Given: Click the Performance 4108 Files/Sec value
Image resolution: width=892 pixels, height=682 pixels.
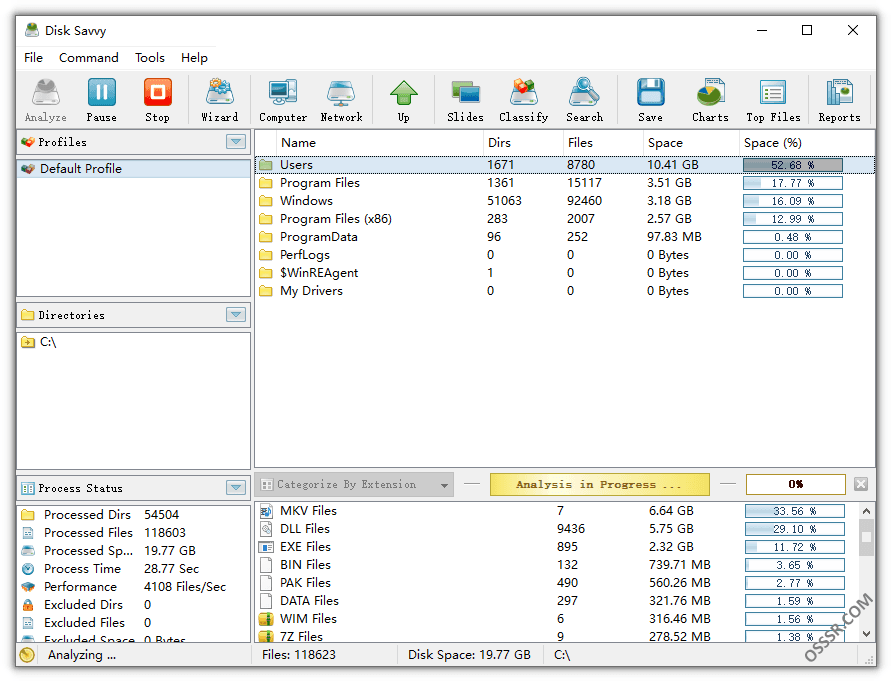Looking at the screenshot, I should pyautogui.click(x=185, y=587).
